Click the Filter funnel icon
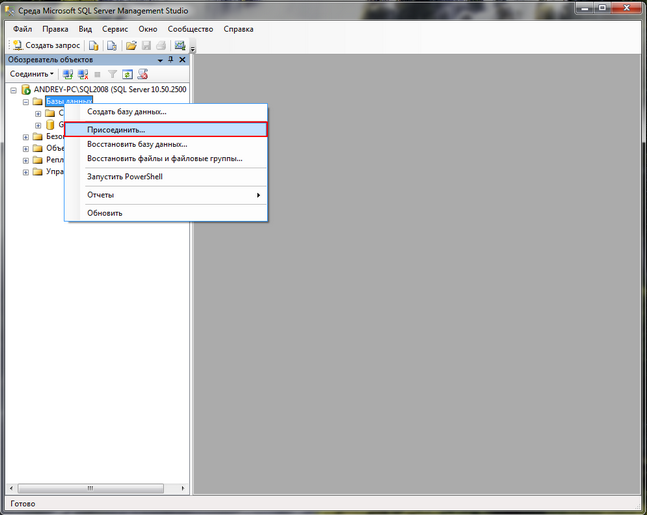 coord(112,74)
